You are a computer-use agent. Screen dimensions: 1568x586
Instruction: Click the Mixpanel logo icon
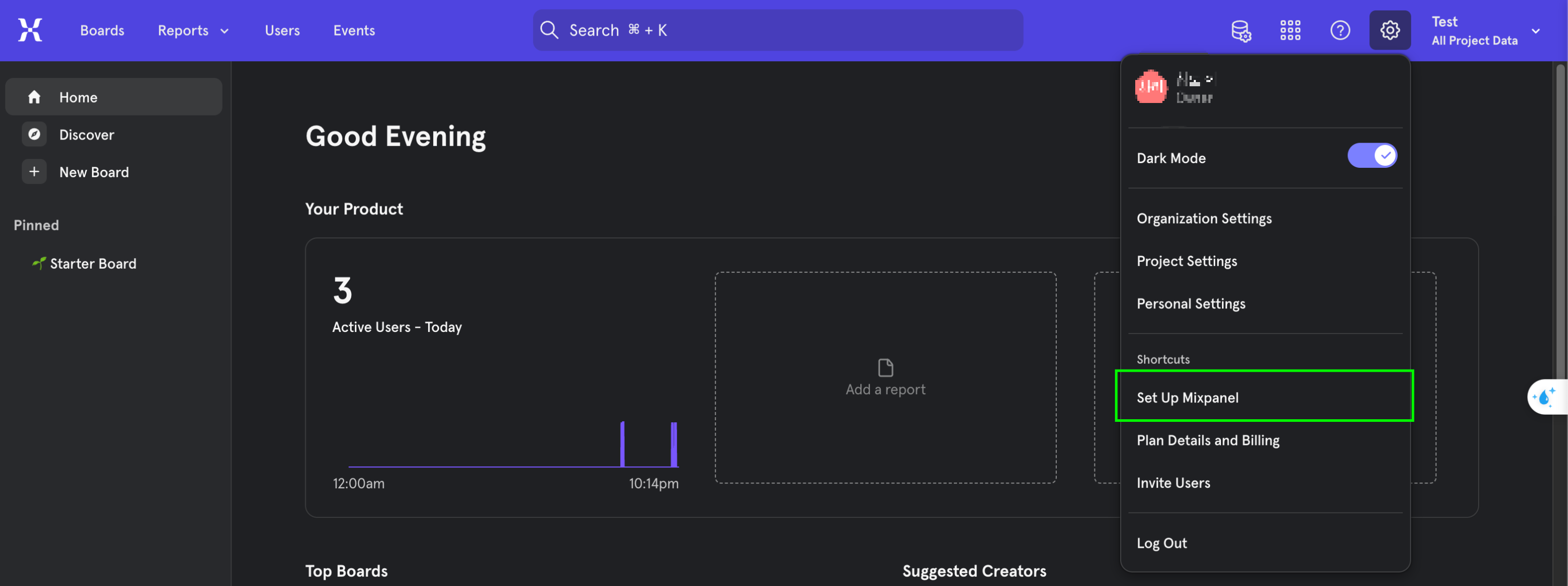click(x=30, y=30)
